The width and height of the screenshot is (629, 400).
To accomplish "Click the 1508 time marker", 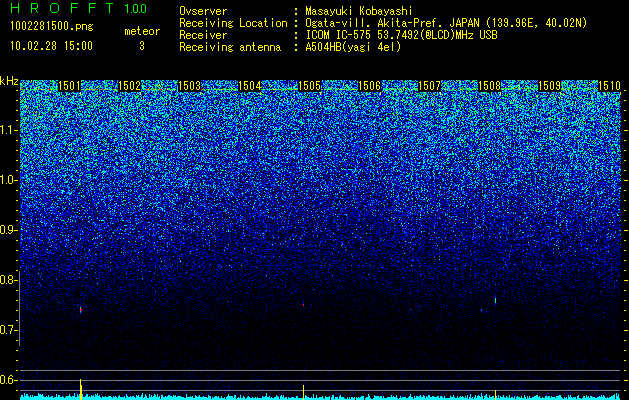I will click(x=490, y=86).
